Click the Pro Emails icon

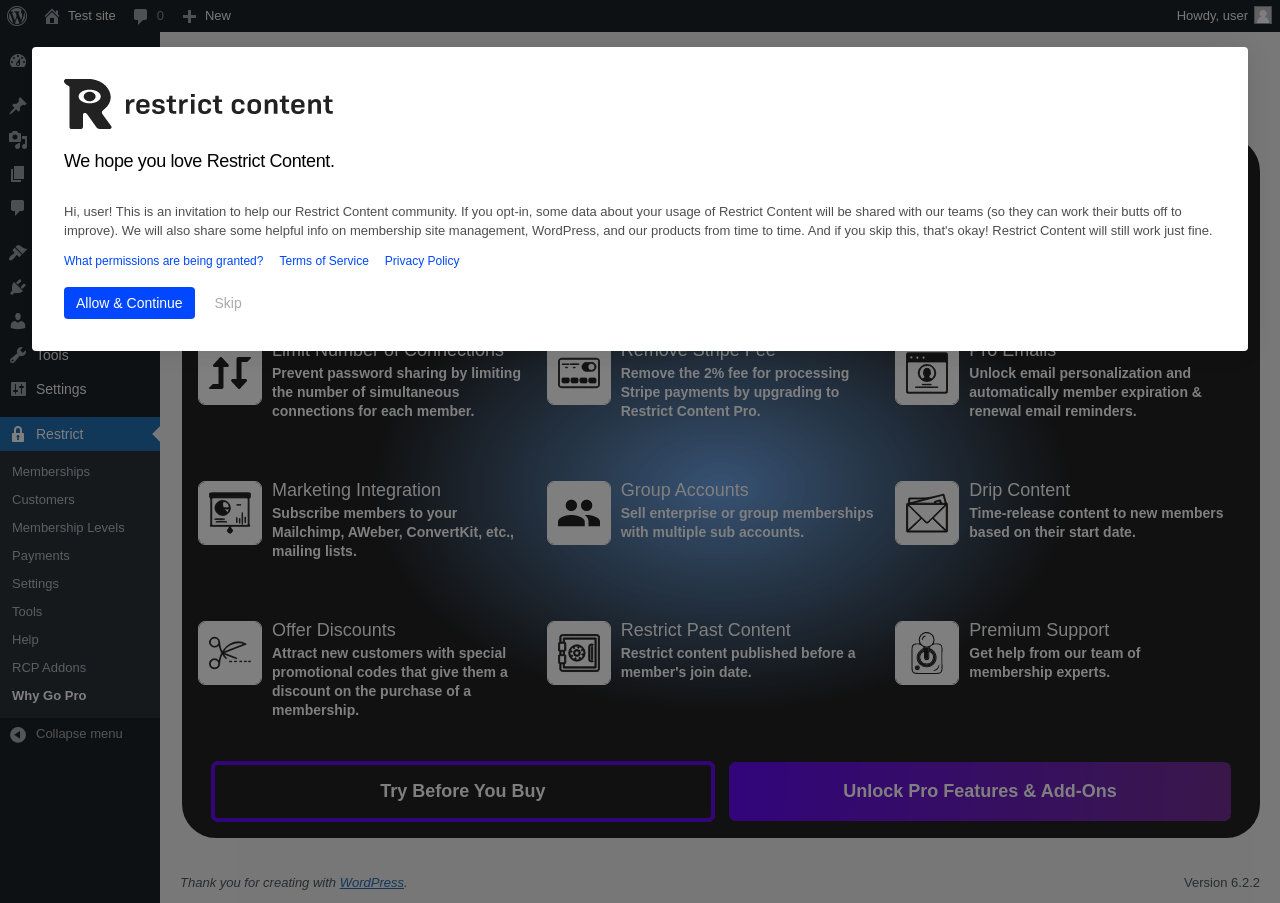point(927,373)
